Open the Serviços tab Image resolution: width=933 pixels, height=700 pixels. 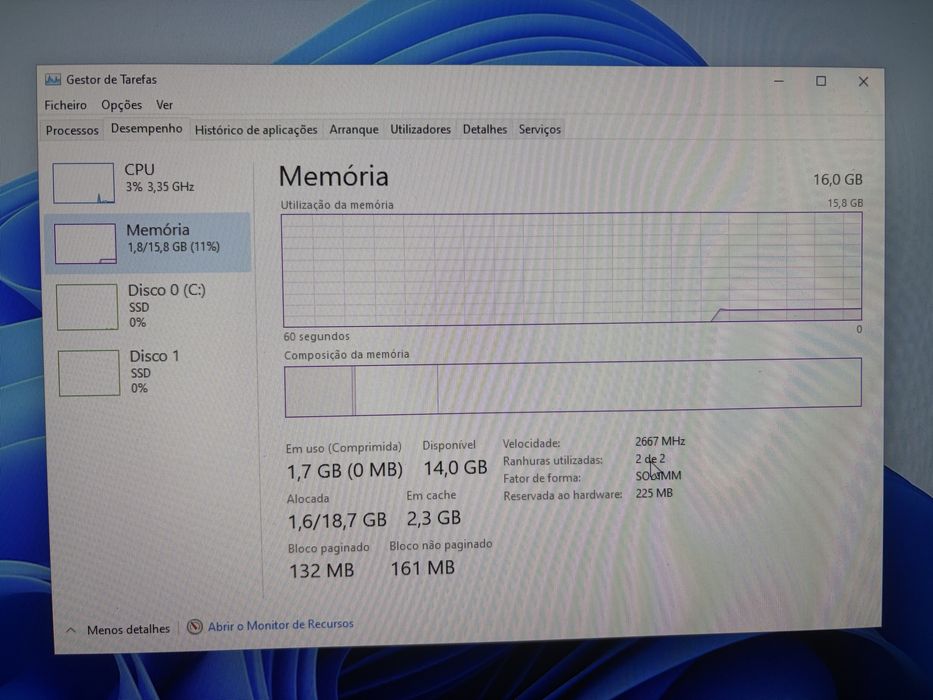coord(540,130)
